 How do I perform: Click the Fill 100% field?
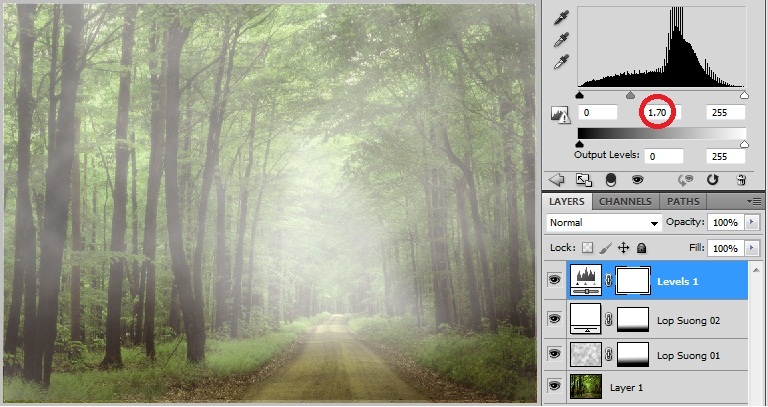725,248
